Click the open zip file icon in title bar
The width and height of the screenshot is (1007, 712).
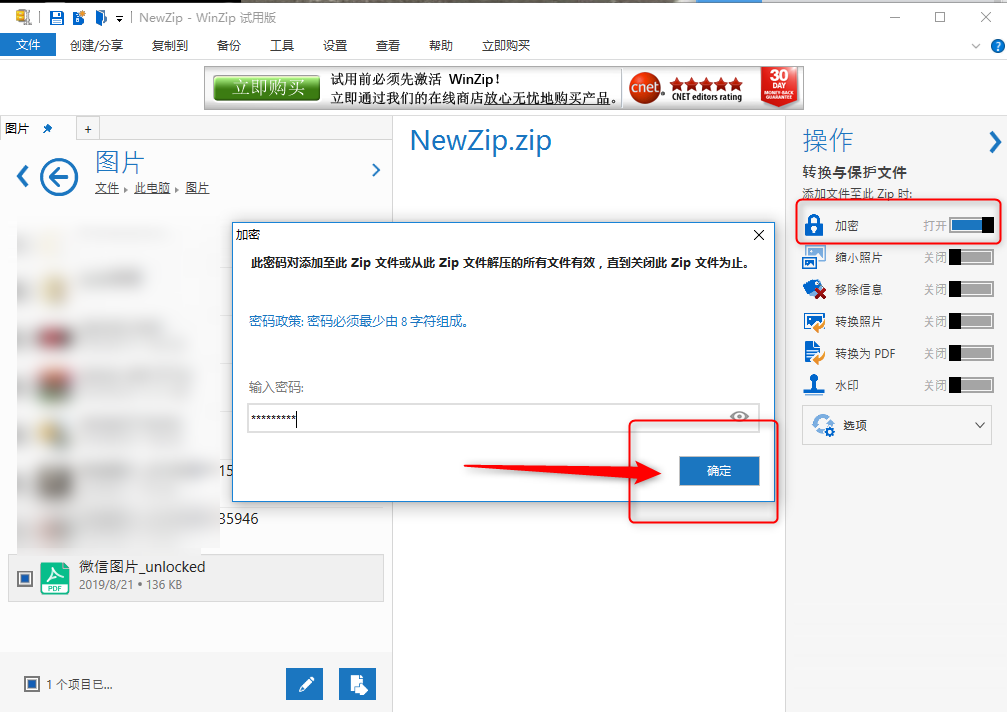tap(101, 17)
